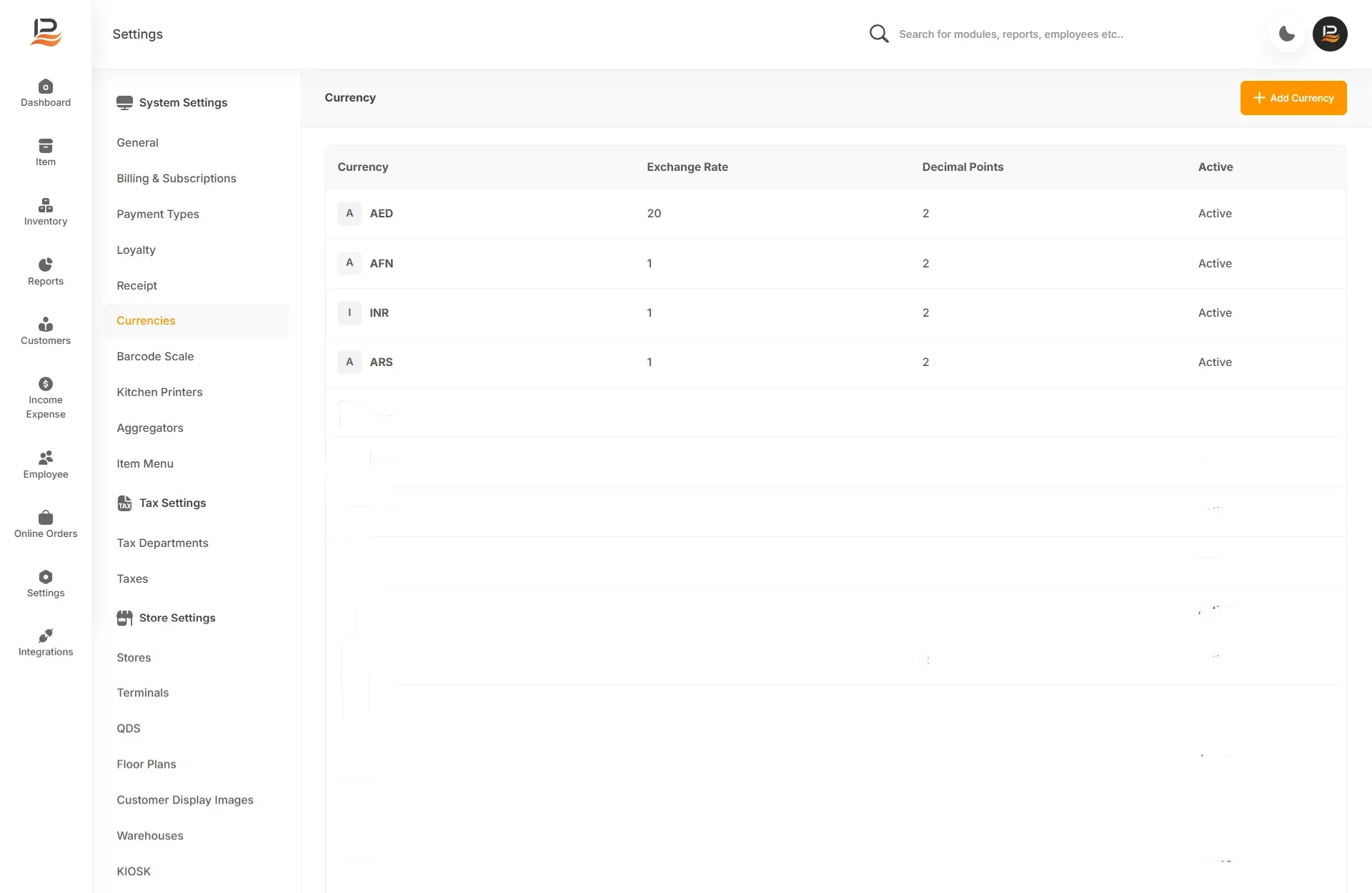Open the Dashboard from the sidebar
Image resolution: width=1372 pixels, height=893 pixels.
point(46,94)
